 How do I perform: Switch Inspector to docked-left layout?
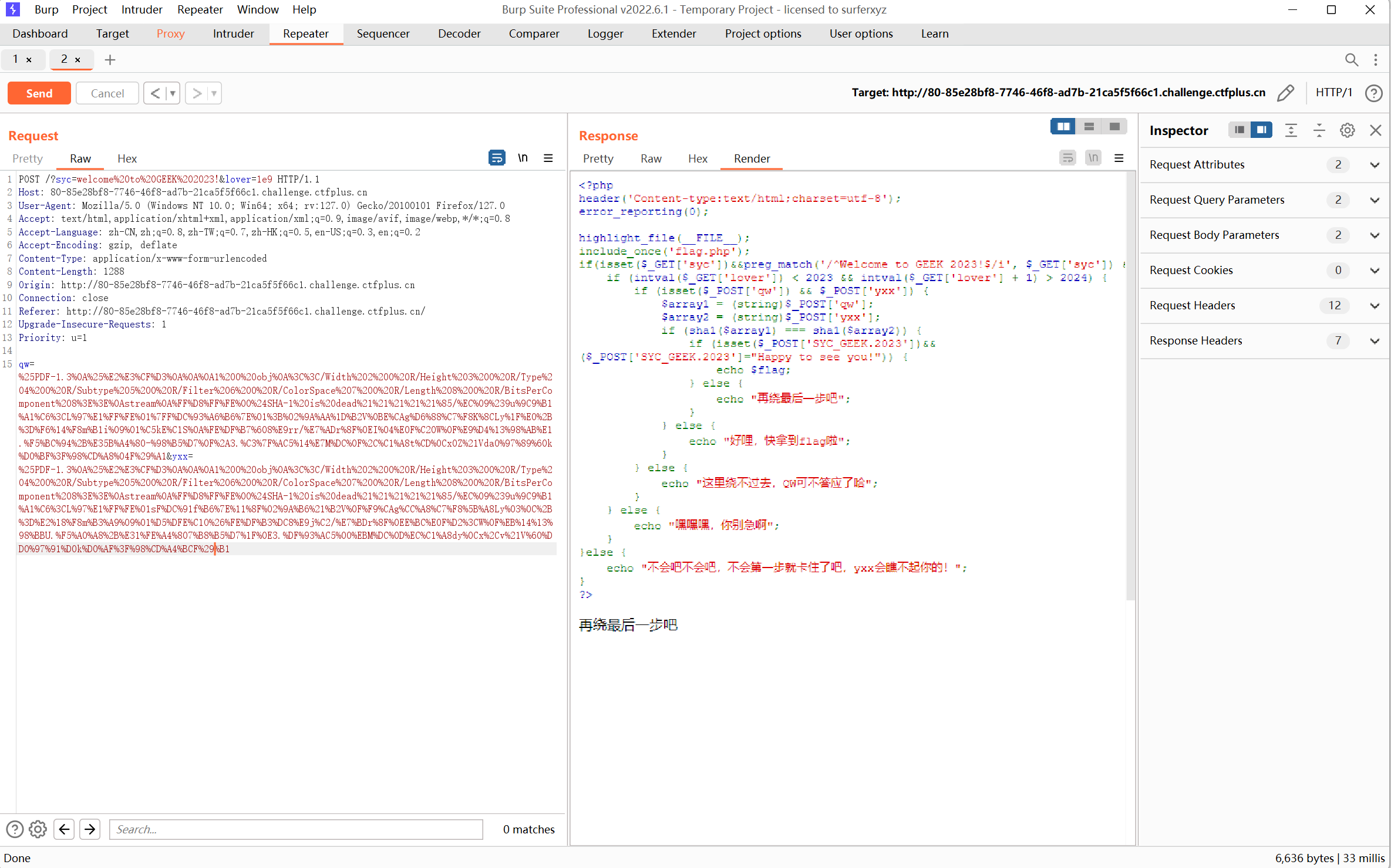click(1240, 130)
